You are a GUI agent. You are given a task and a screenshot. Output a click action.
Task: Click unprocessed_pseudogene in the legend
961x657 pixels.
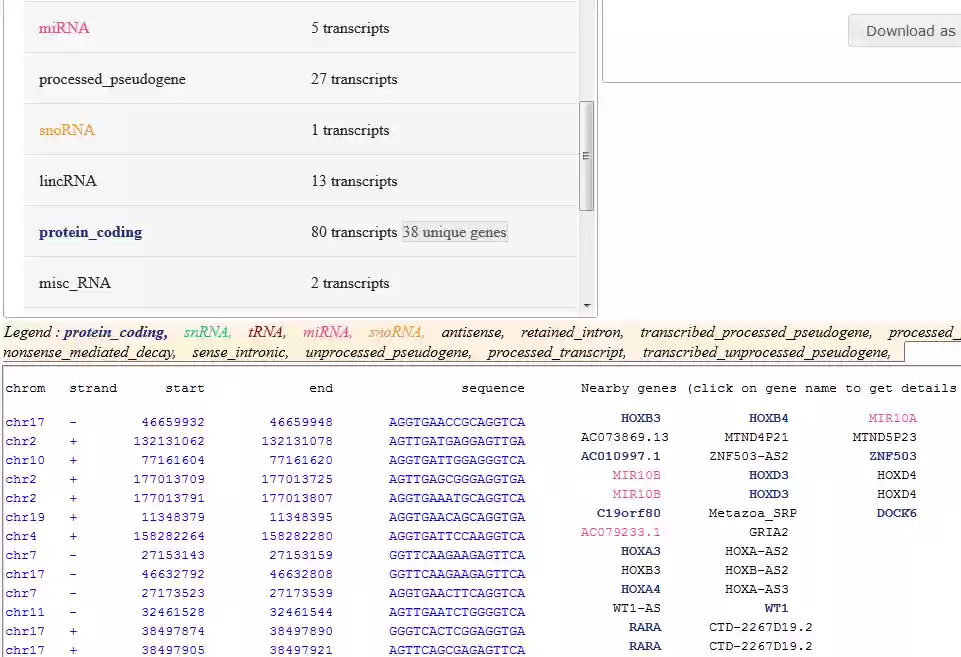(388, 352)
